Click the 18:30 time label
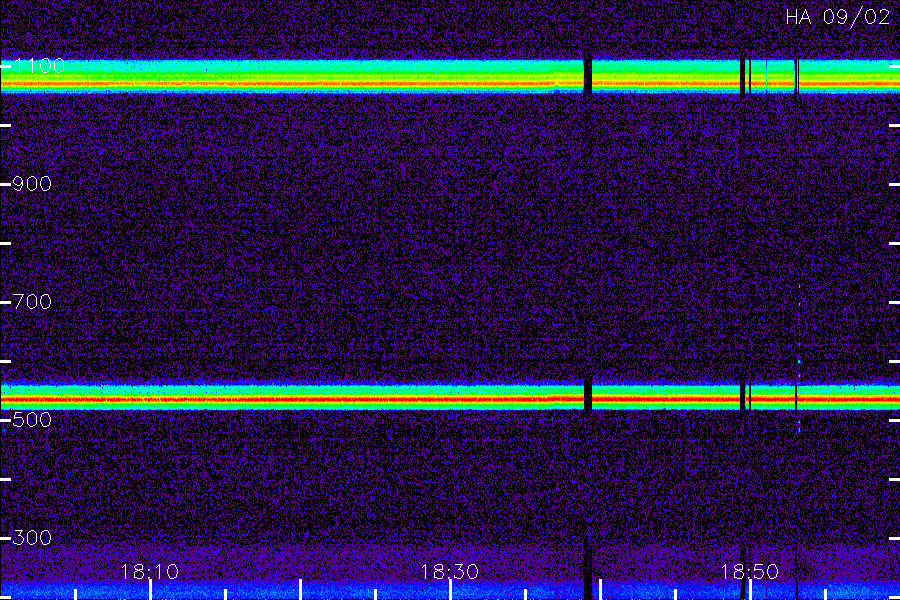The image size is (900, 600). [x=449, y=572]
